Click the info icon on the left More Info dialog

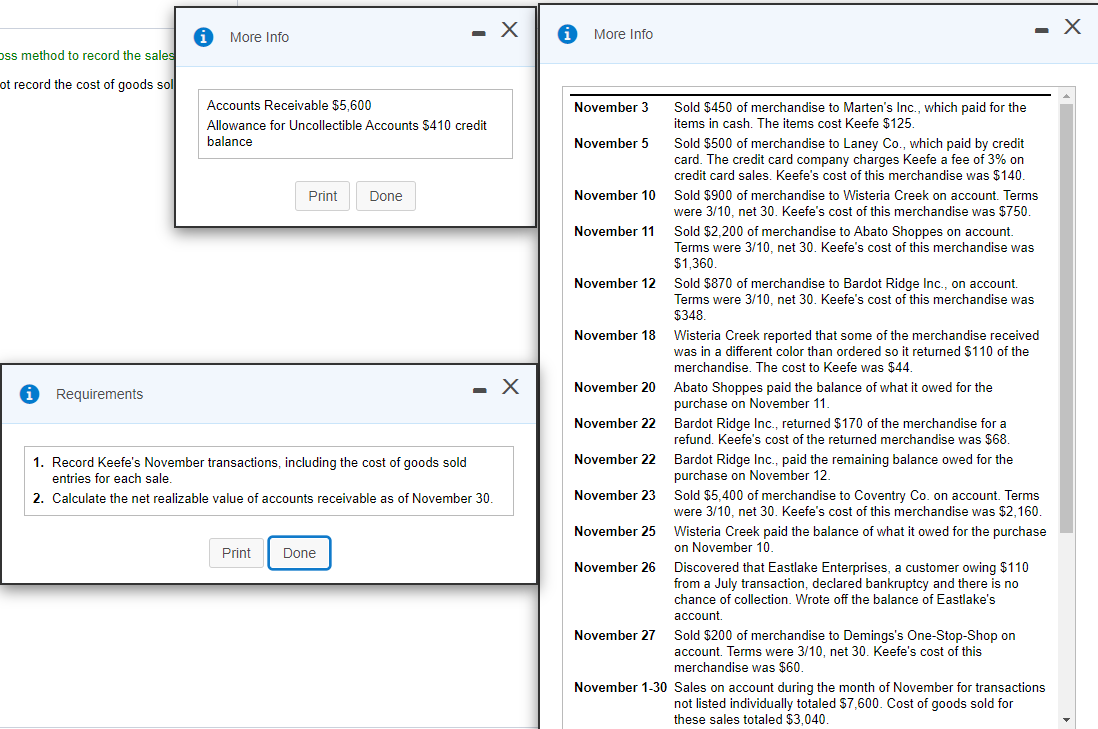(204, 36)
